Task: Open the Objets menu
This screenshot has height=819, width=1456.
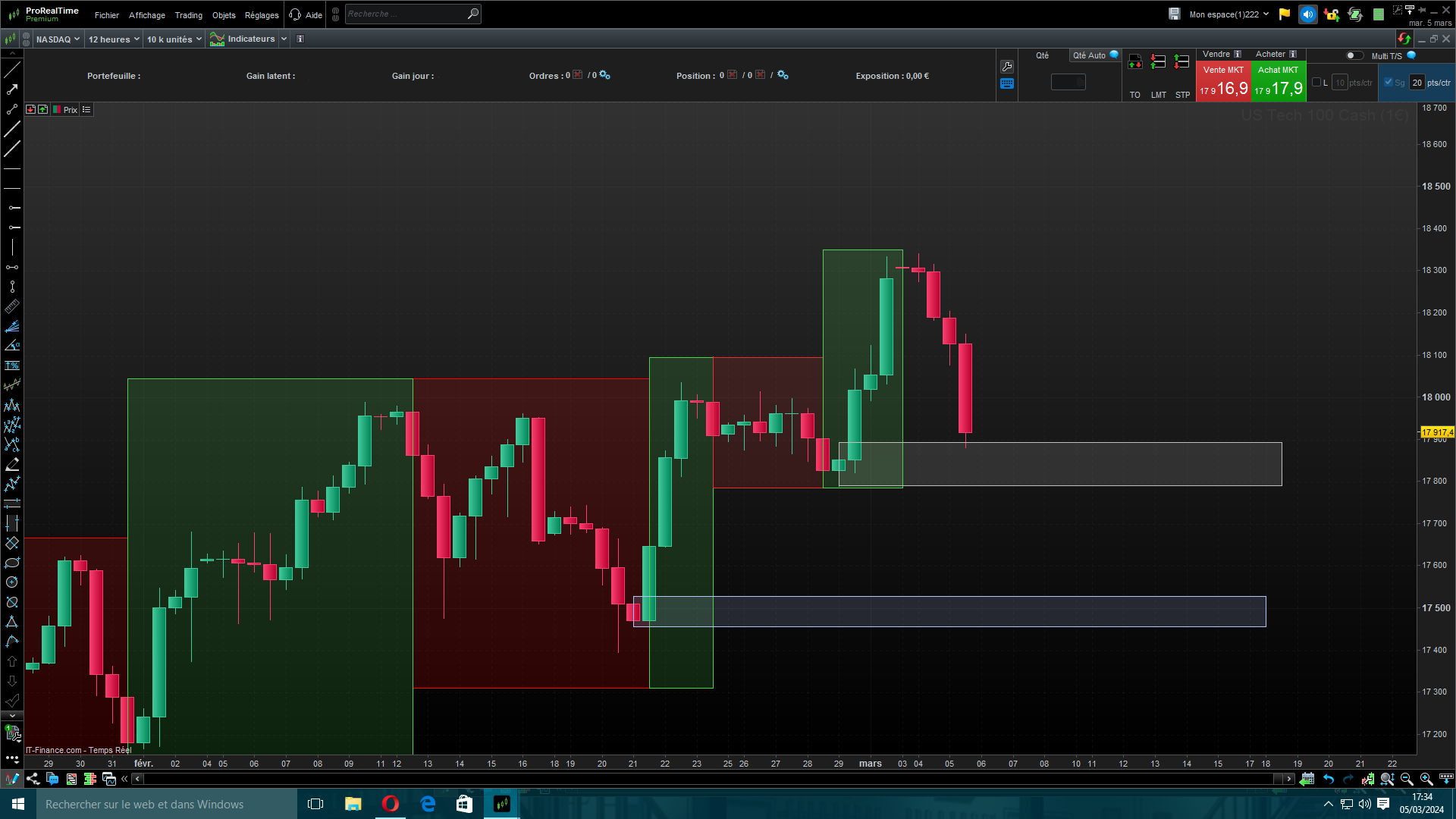Action: 224,15
